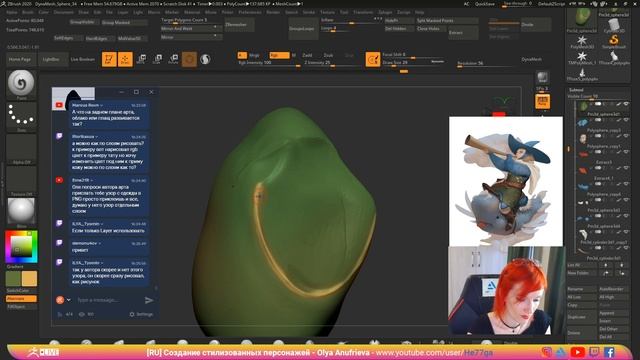
Task: Open the Texture Off slot
Action: tap(21, 180)
